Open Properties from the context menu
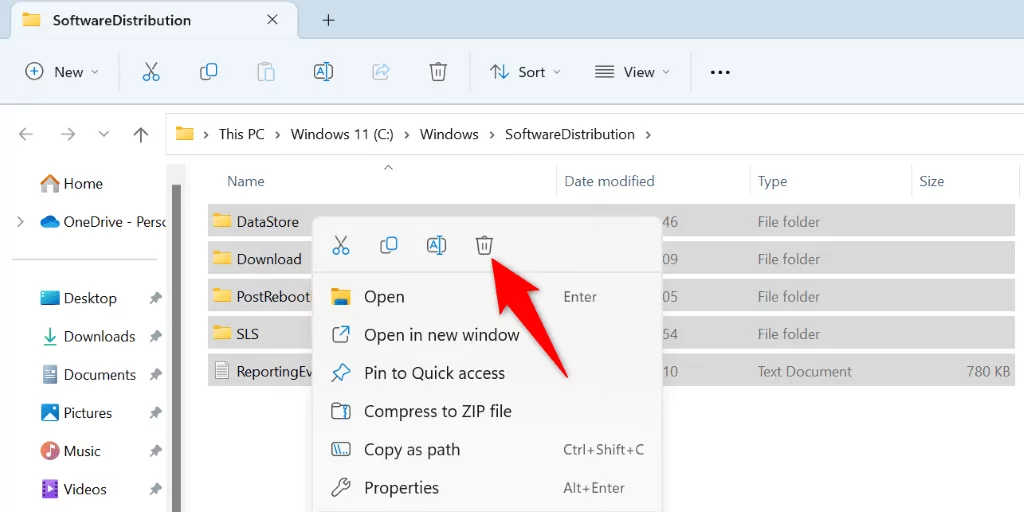 click(401, 488)
